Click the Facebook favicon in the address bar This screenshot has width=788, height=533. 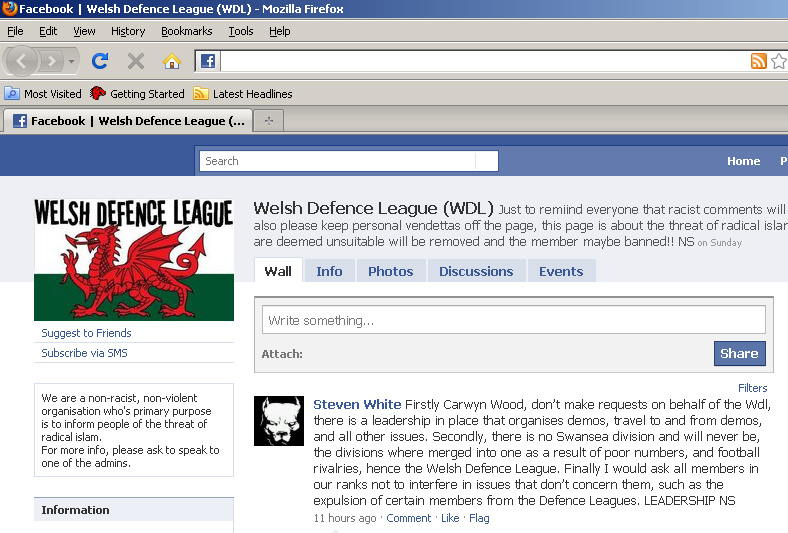point(208,61)
